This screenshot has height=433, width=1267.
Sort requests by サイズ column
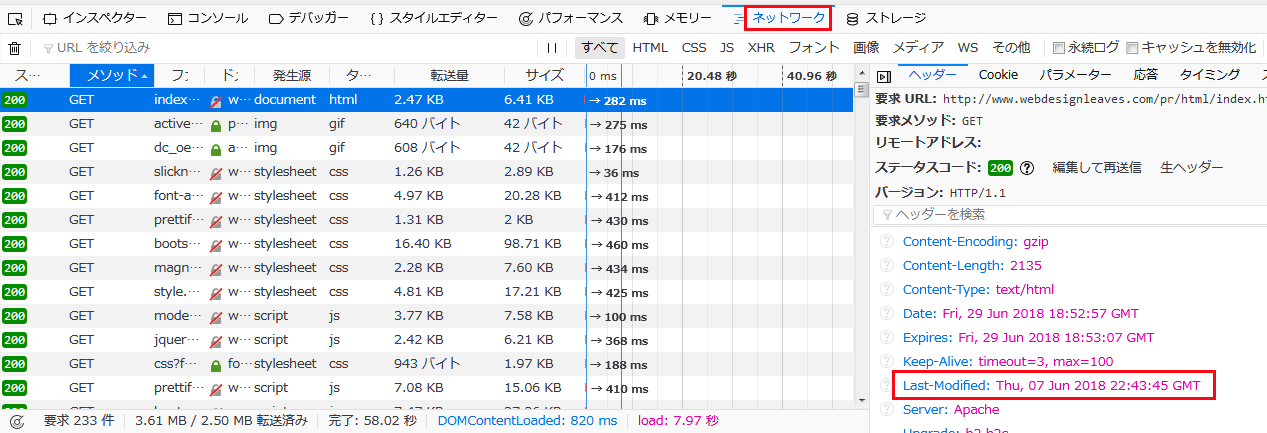point(544,76)
